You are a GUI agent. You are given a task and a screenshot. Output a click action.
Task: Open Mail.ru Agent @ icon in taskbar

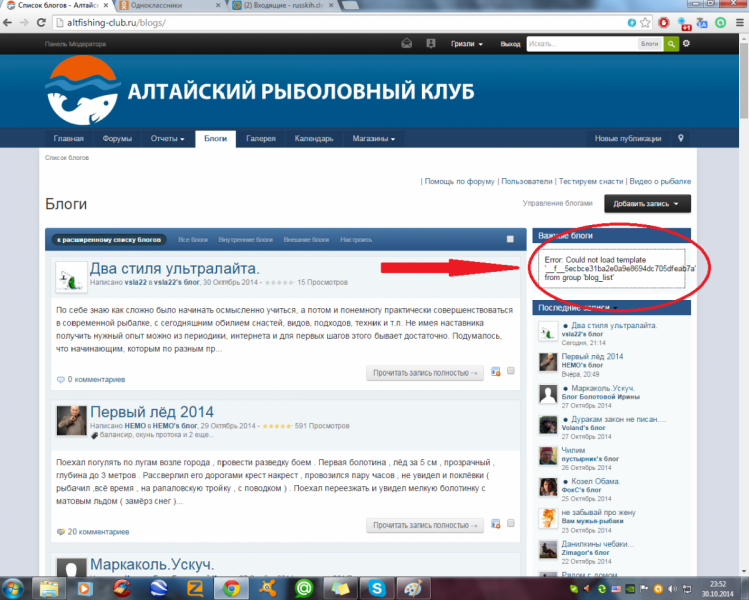pyautogui.click(x=304, y=588)
